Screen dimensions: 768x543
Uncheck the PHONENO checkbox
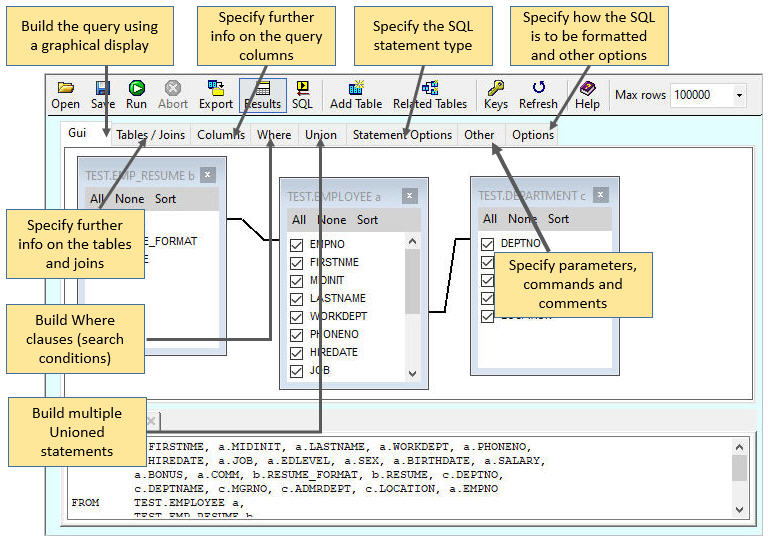(x=296, y=335)
